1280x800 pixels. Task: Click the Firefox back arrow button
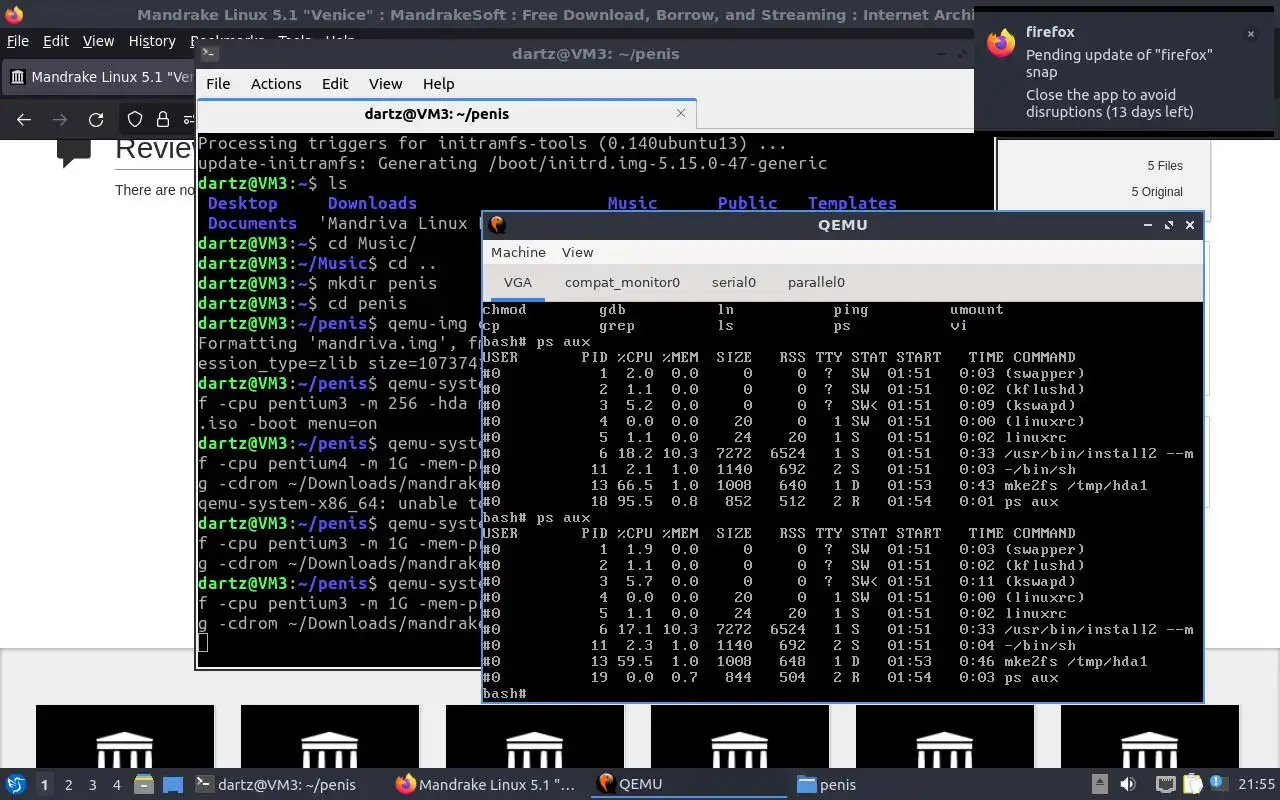(24, 120)
